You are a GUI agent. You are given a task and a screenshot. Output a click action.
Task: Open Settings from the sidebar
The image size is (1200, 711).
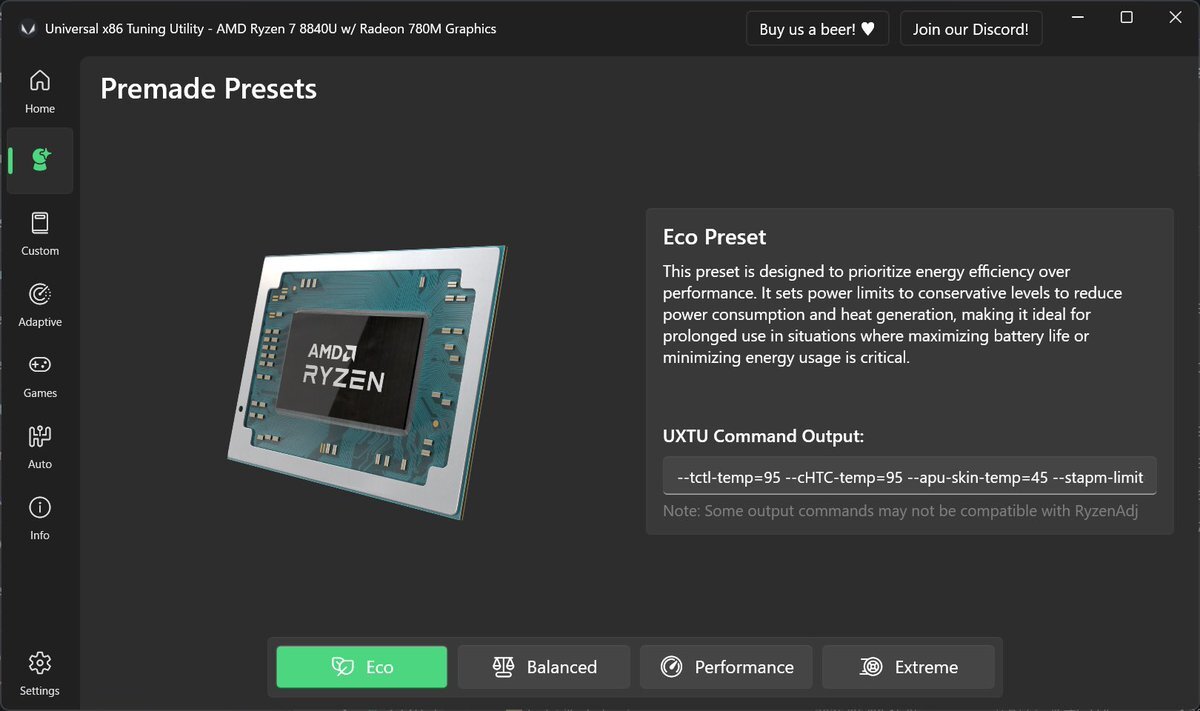[x=40, y=673]
